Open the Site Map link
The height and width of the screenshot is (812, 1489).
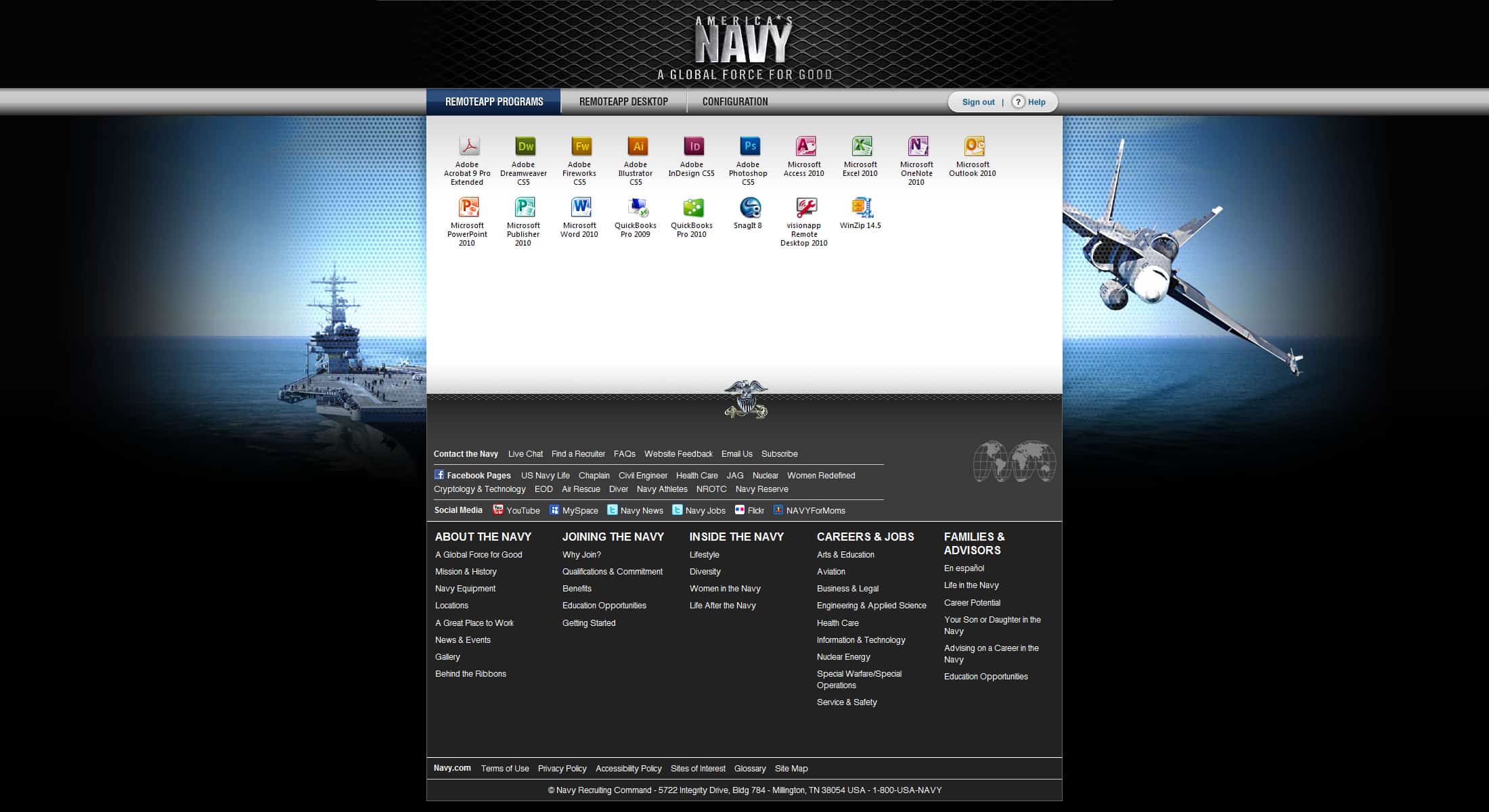click(791, 769)
